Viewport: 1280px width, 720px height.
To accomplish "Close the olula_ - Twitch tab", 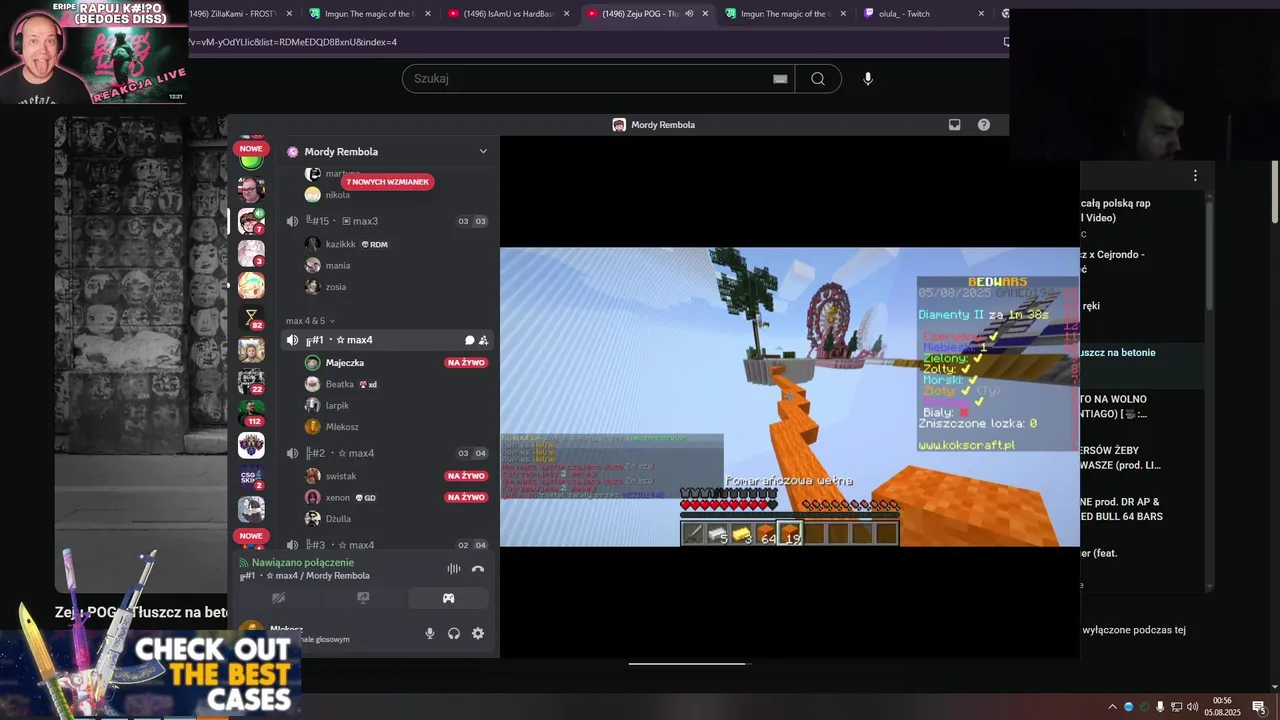I will tap(981, 14).
